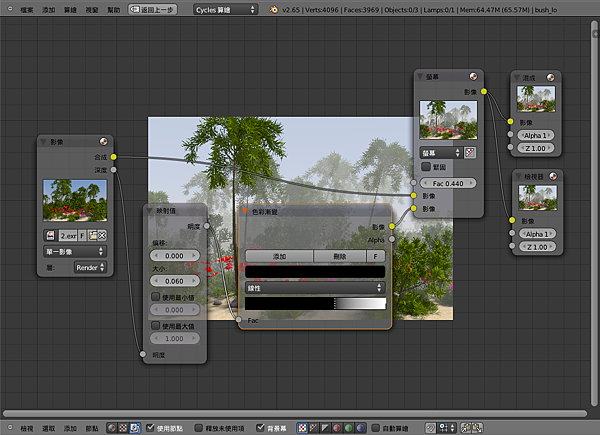This screenshot has width=600, height=435.
Task: Open editor type selector in footer
Action: (x=10, y=428)
